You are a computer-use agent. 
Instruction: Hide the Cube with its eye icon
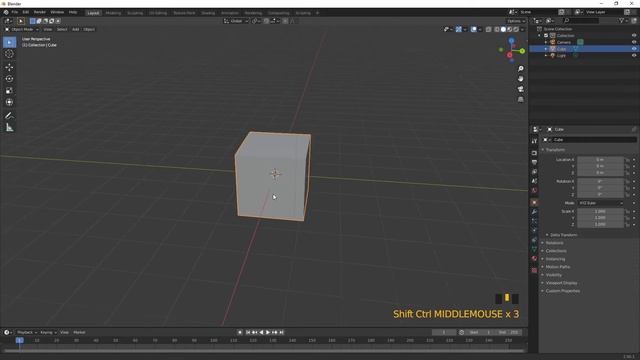coord(634,49)
